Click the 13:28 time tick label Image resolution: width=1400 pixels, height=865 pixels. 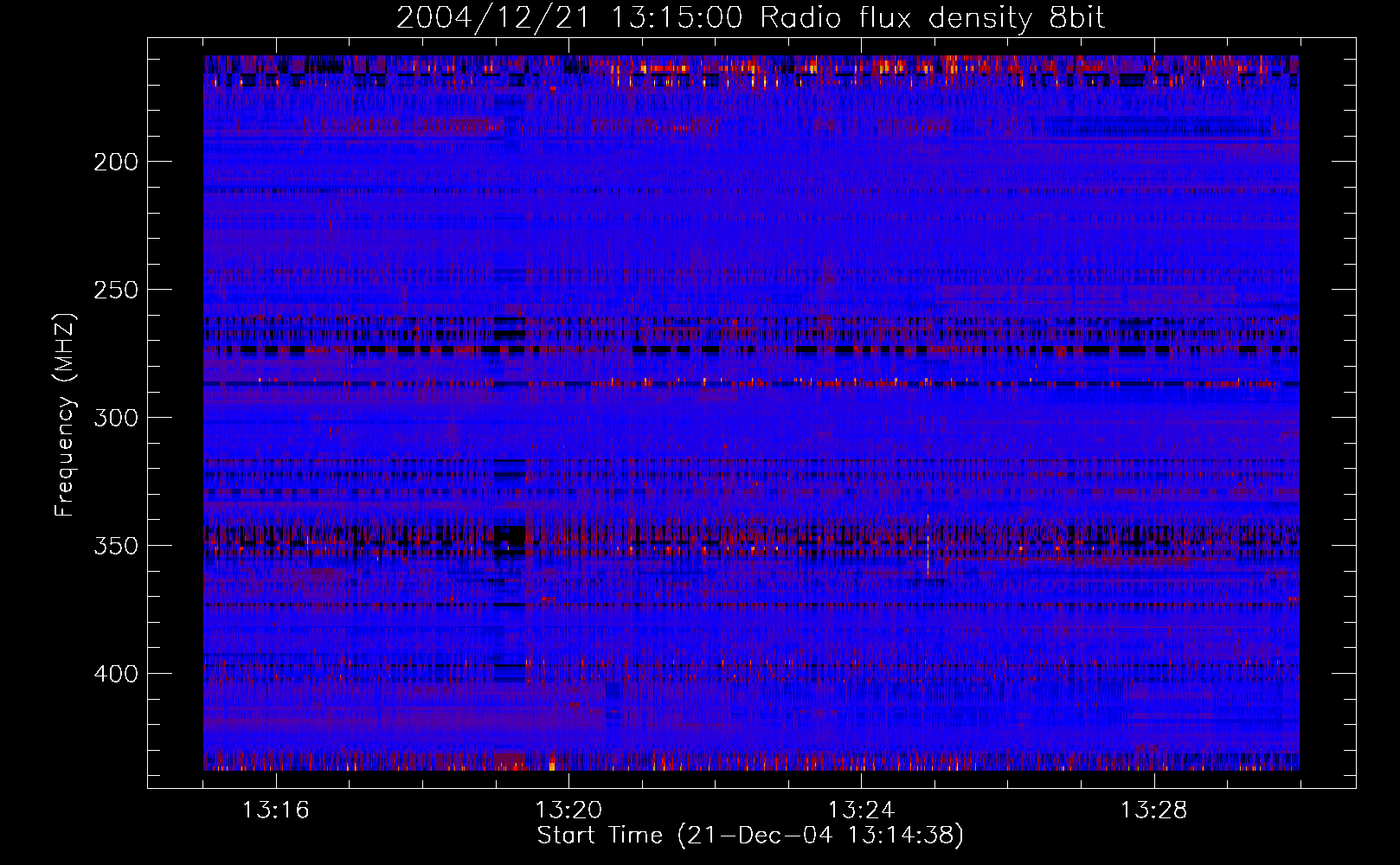coord(1154,811)
